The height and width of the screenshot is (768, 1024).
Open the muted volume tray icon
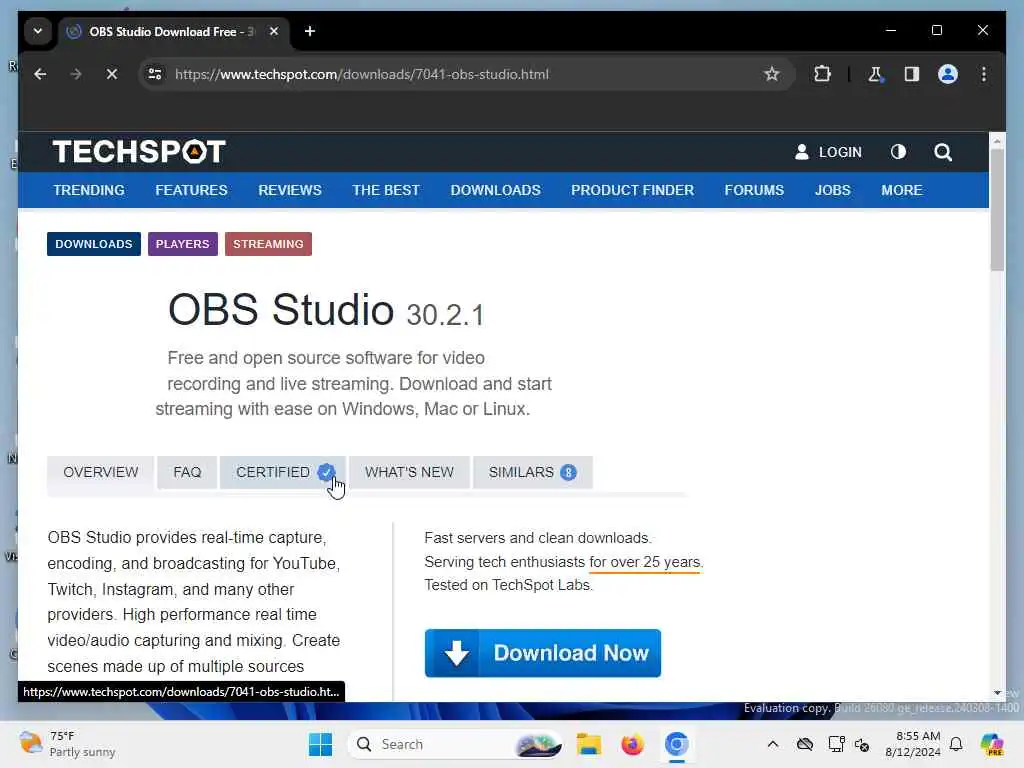[862, 744]
